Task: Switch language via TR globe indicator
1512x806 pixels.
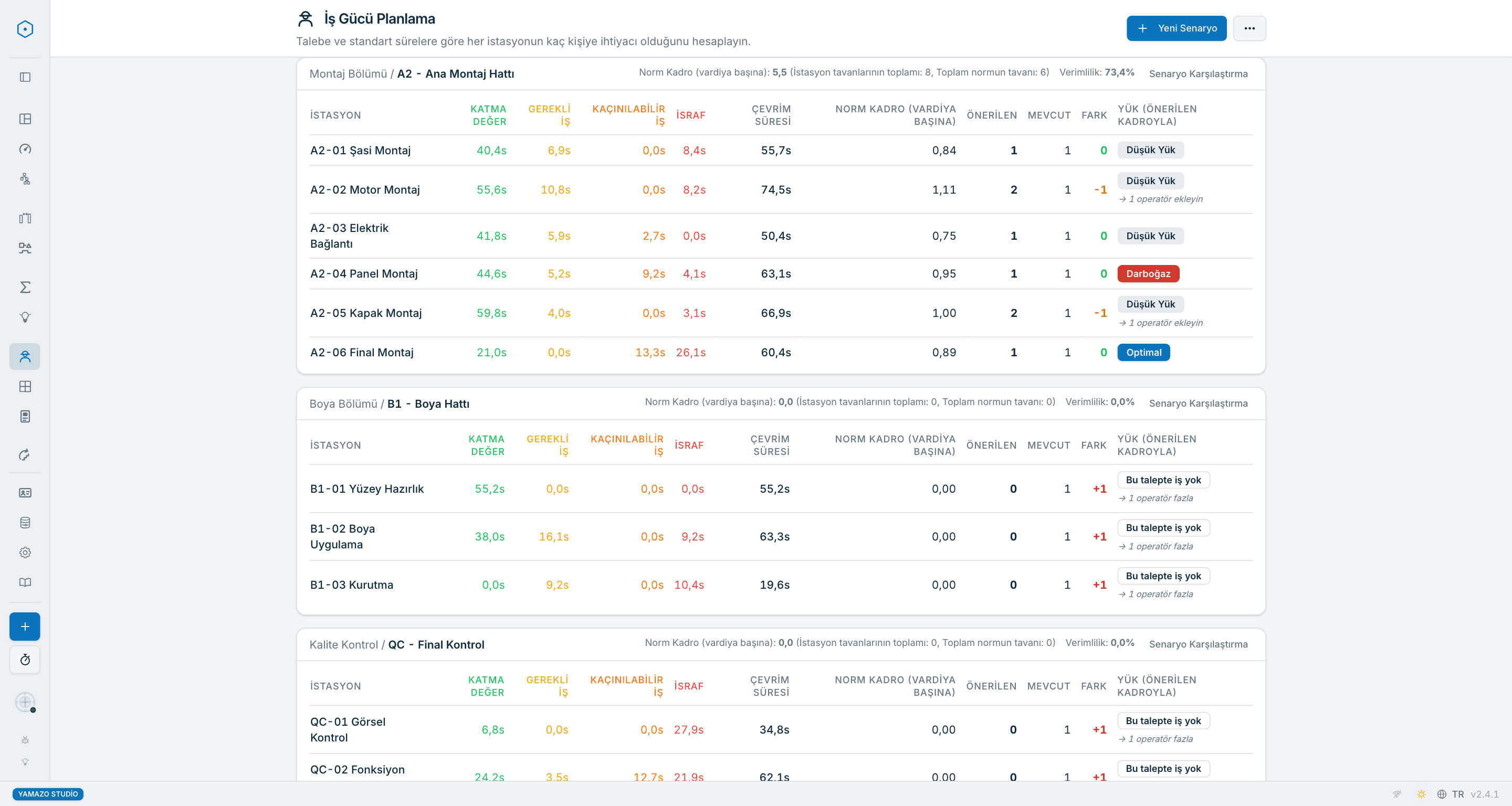Action: 1450,794
